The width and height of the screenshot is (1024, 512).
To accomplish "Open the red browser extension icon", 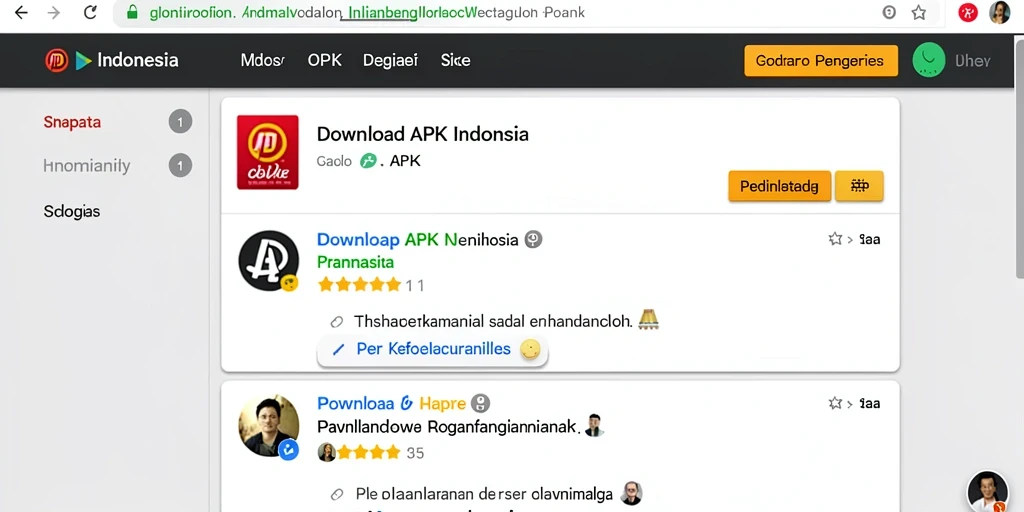I will click(968, 12).
